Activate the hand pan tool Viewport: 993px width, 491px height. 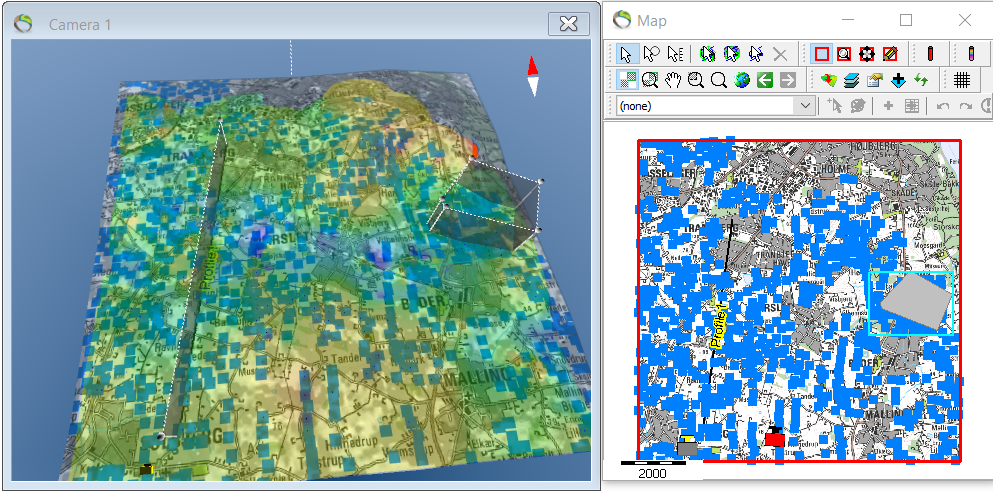click(x=674, y=80)
